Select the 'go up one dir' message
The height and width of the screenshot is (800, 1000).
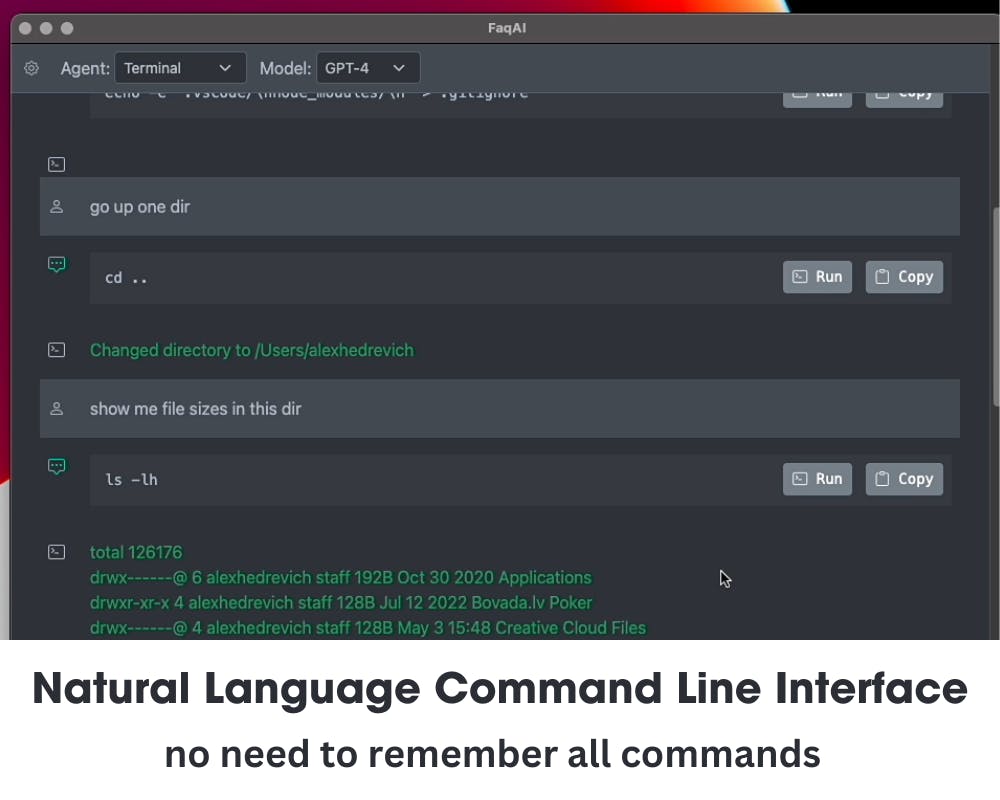[499, 207]
